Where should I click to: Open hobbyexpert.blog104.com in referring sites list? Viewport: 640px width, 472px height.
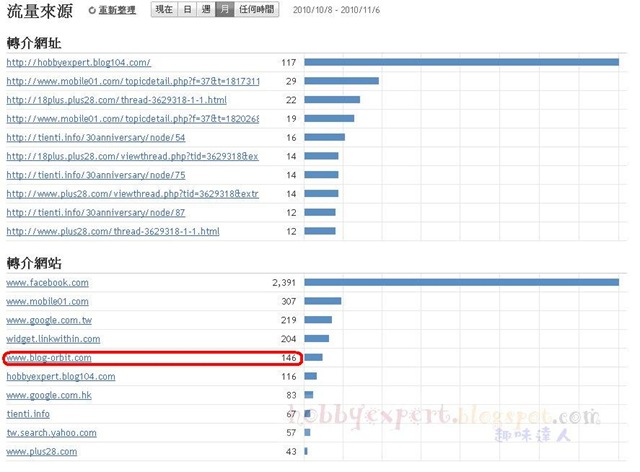61,376
